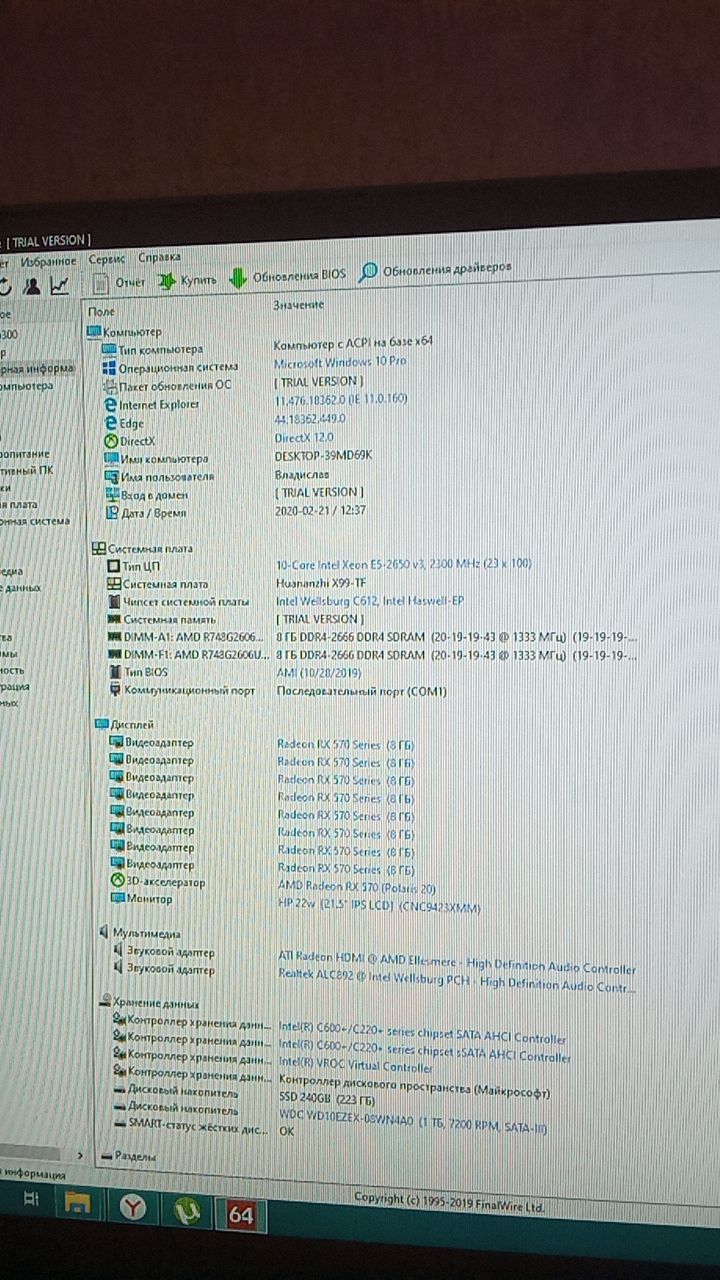Select the Дисплей group header
Screen dimensions: 720x1280
point(125,723)
